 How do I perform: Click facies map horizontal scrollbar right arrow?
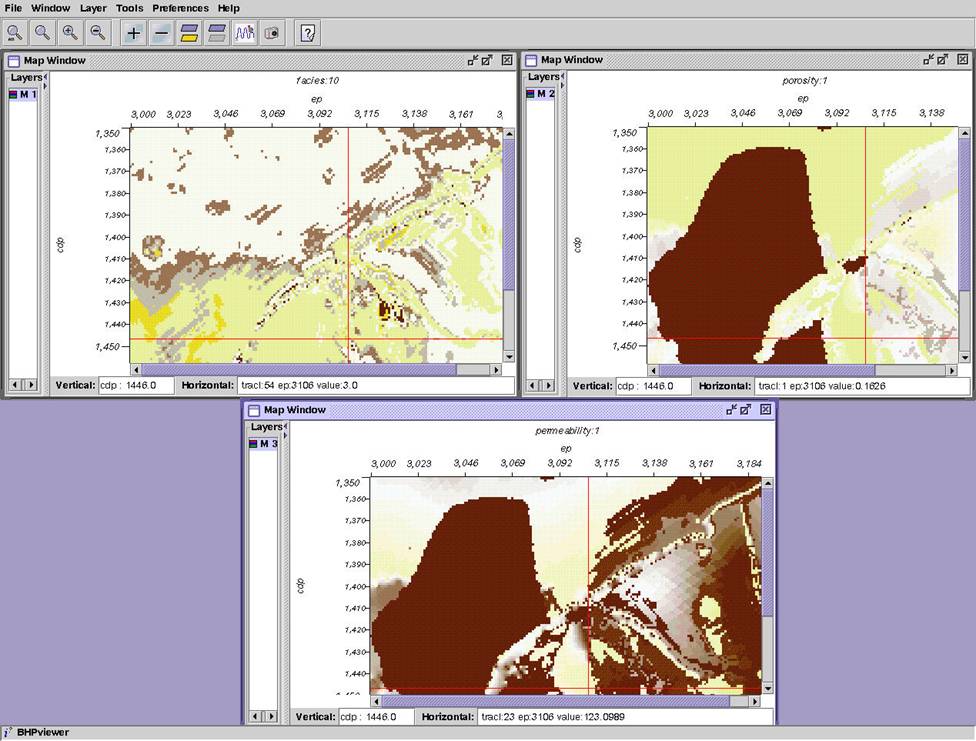496,369
